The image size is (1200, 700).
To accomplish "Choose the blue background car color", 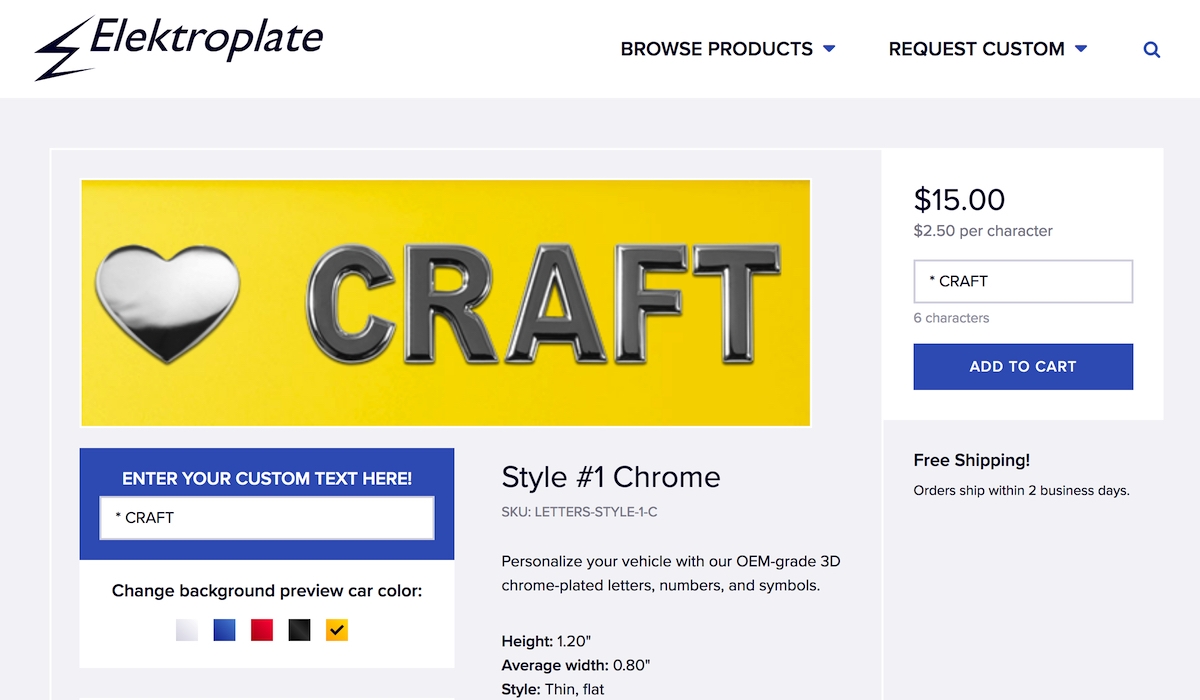I will (225, 630).
